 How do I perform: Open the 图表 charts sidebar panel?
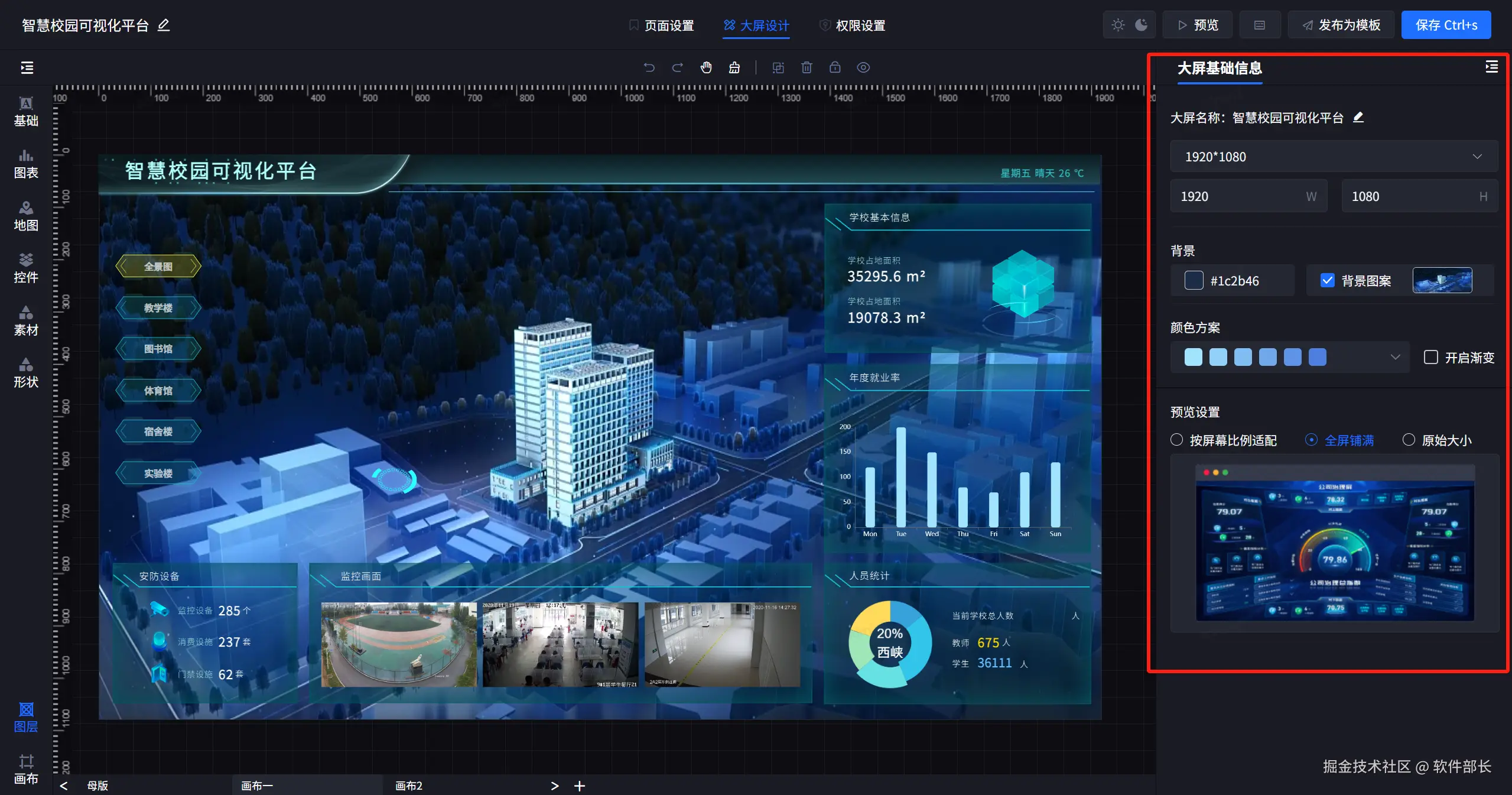26,164
